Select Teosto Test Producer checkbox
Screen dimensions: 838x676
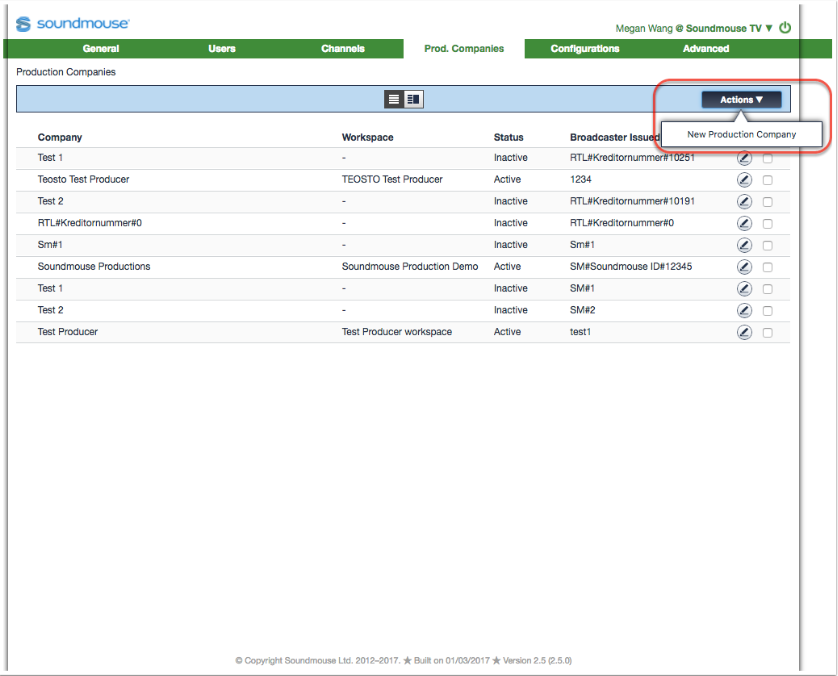coord(767,180)
